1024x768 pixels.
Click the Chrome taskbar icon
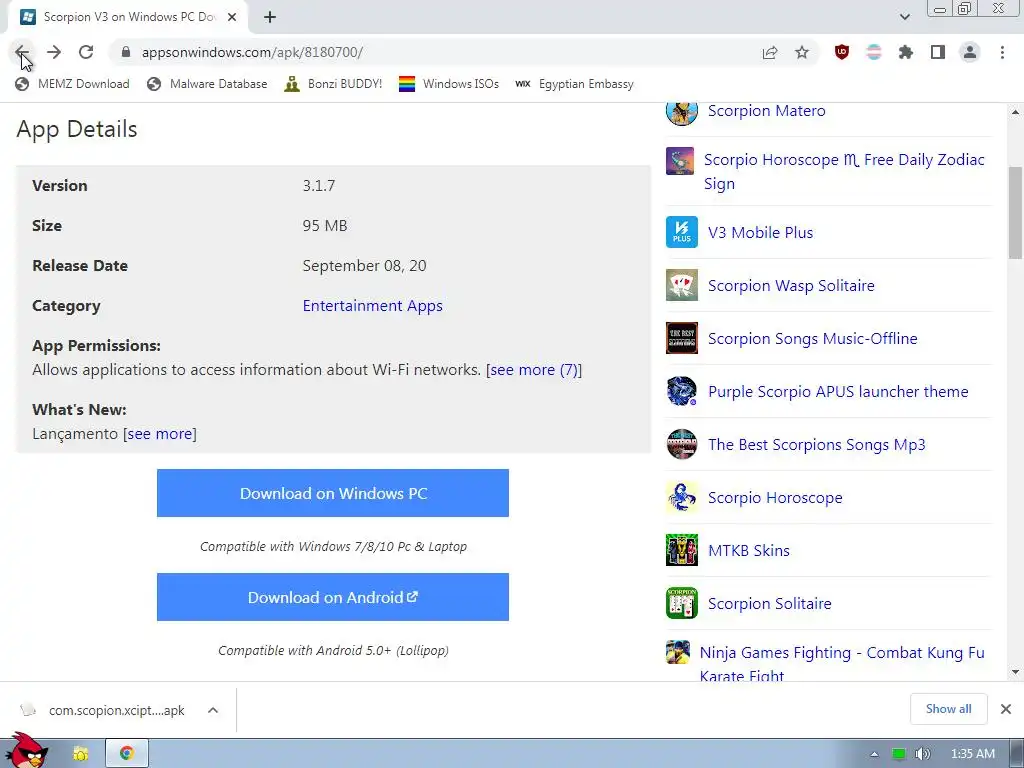127,754
